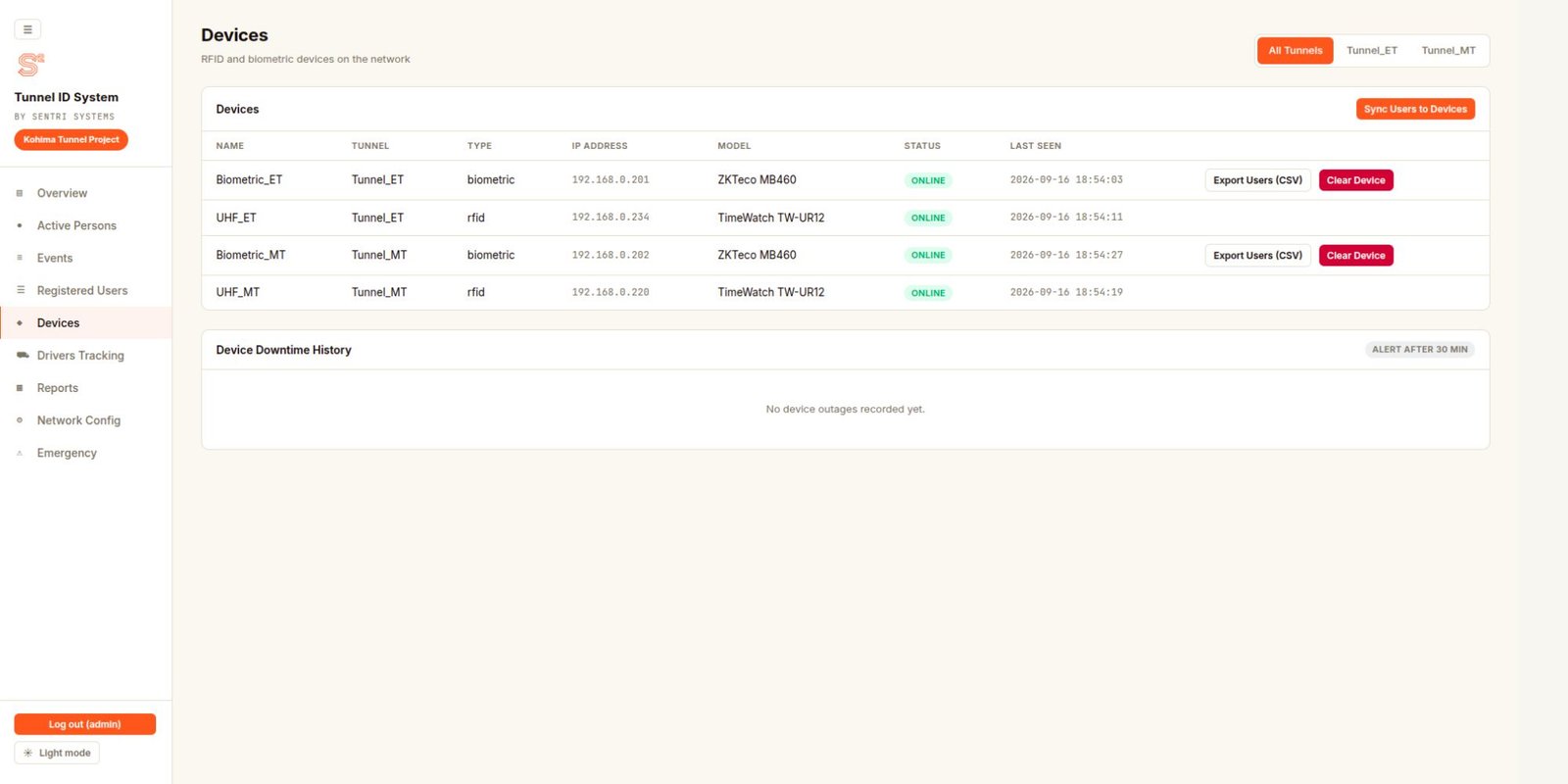
Task: Click the Kohima Tunnel Project badge
Action: pyautogui.click(x=72, y=139)
